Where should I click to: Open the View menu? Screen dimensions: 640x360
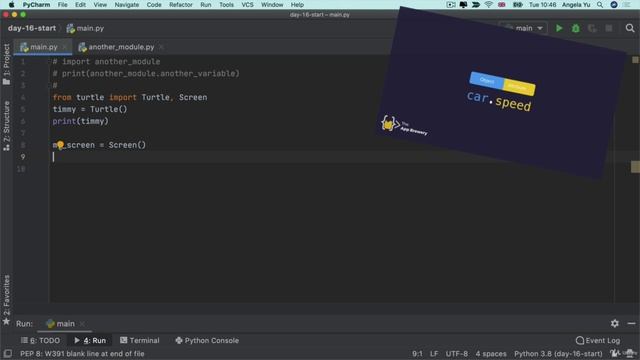(x=100, y=5)
